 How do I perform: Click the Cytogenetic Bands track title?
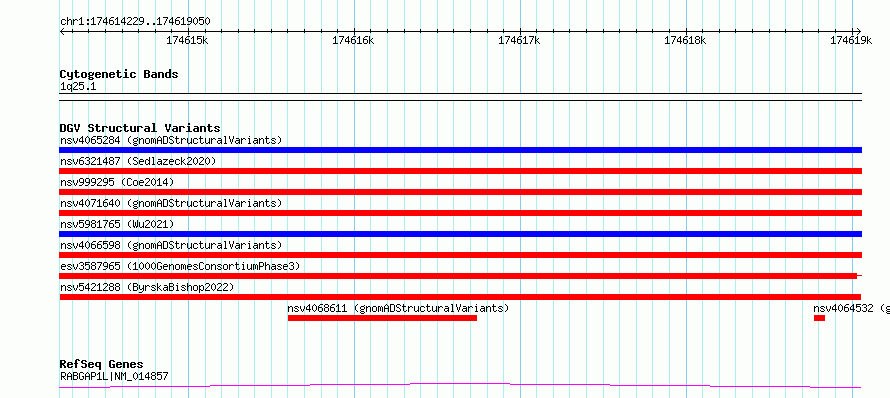[x=119, y=74]
